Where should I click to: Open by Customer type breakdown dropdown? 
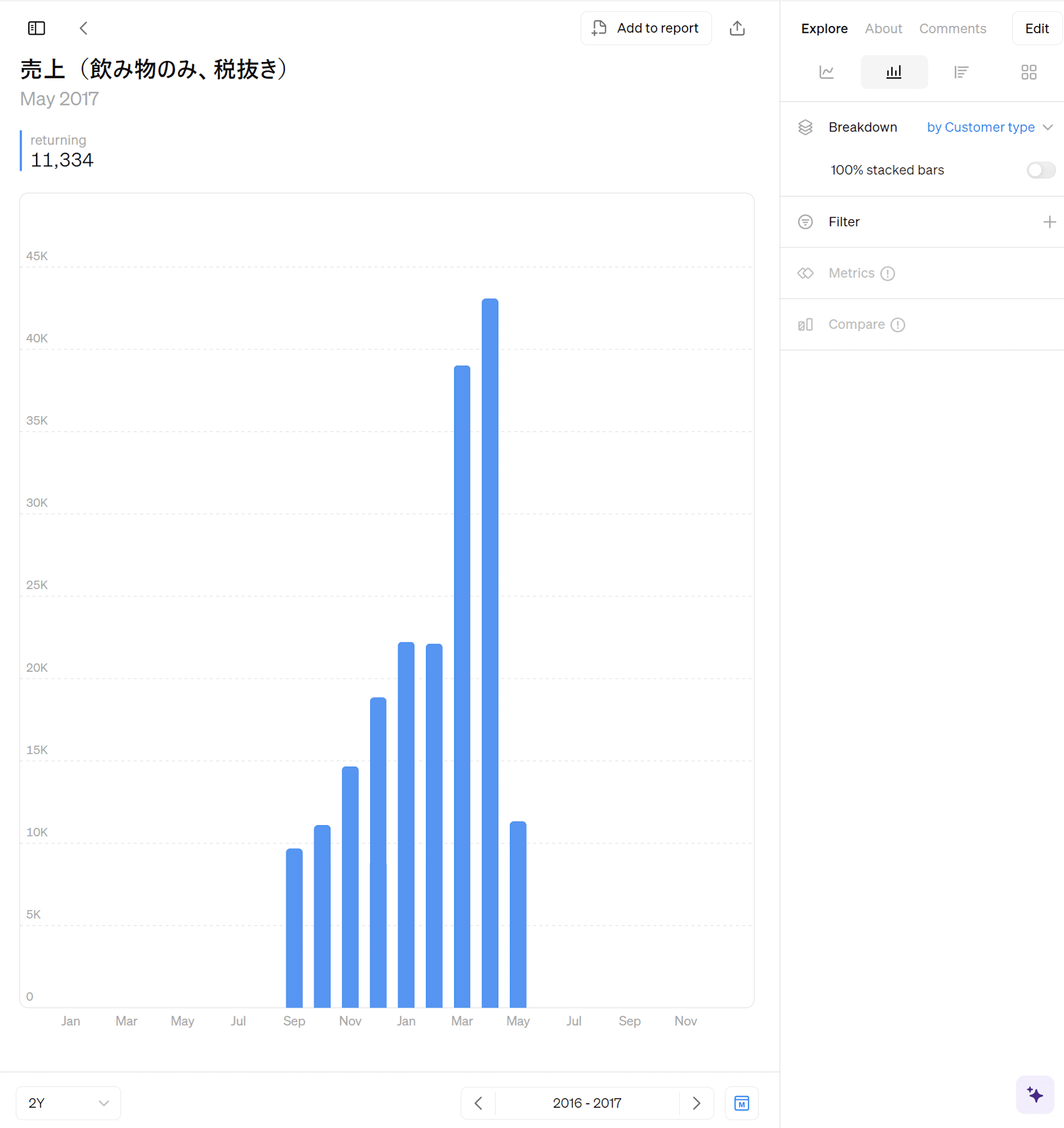click(990, 127)
